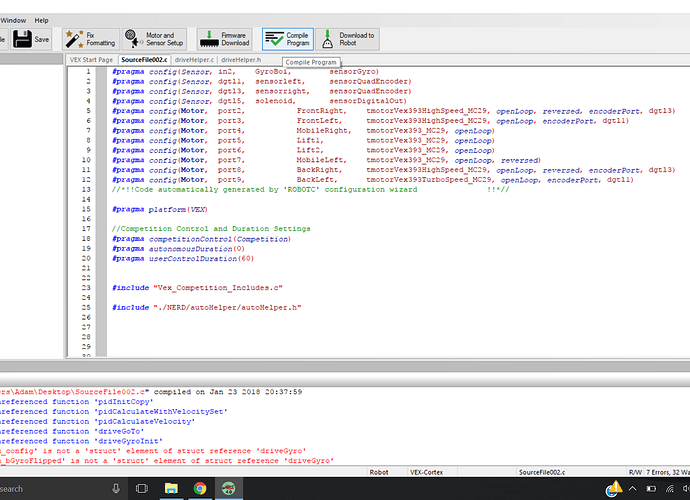Open Task View from the taskbar

click(x=142, y=489)
